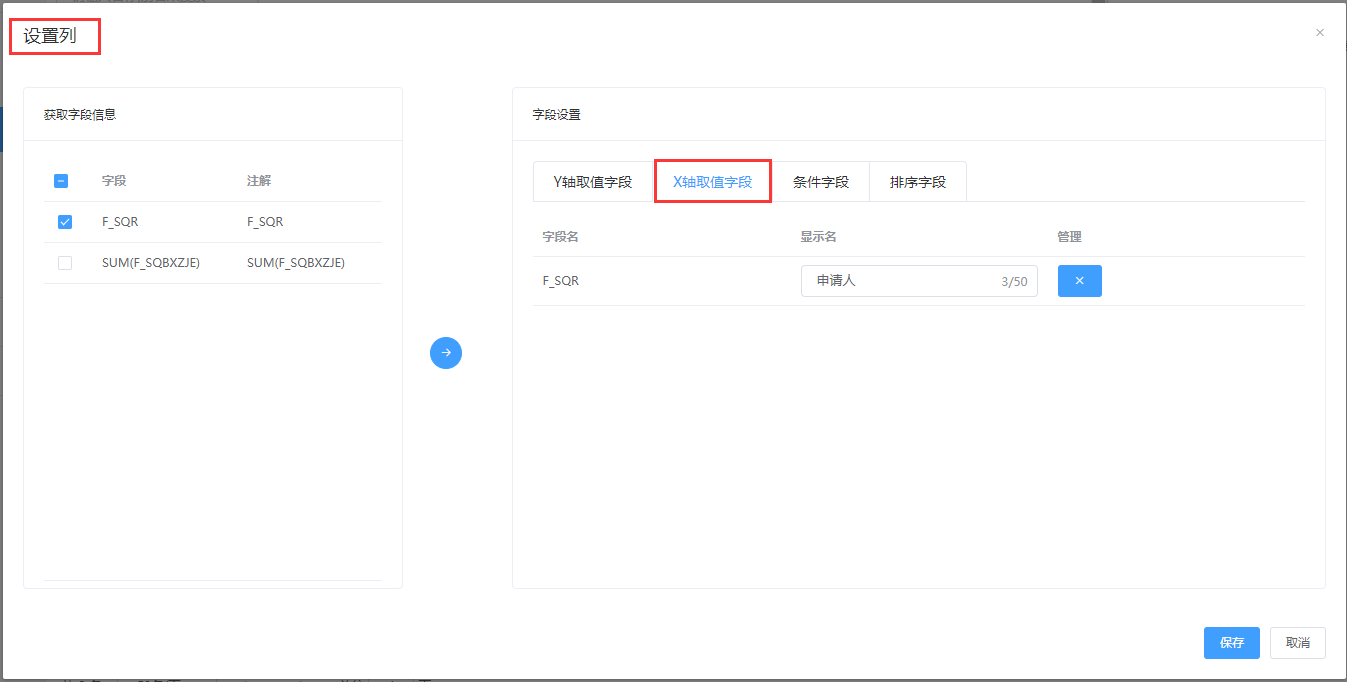Uncheck the F_SQR field checkbox

pyautogui.click(x=65, y=222)
